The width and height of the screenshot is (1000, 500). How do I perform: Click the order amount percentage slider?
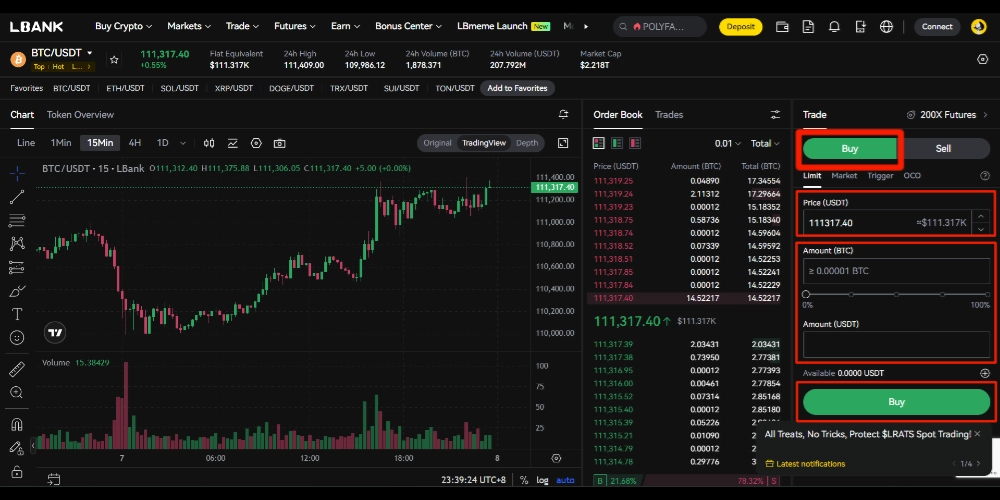[896, 294]
